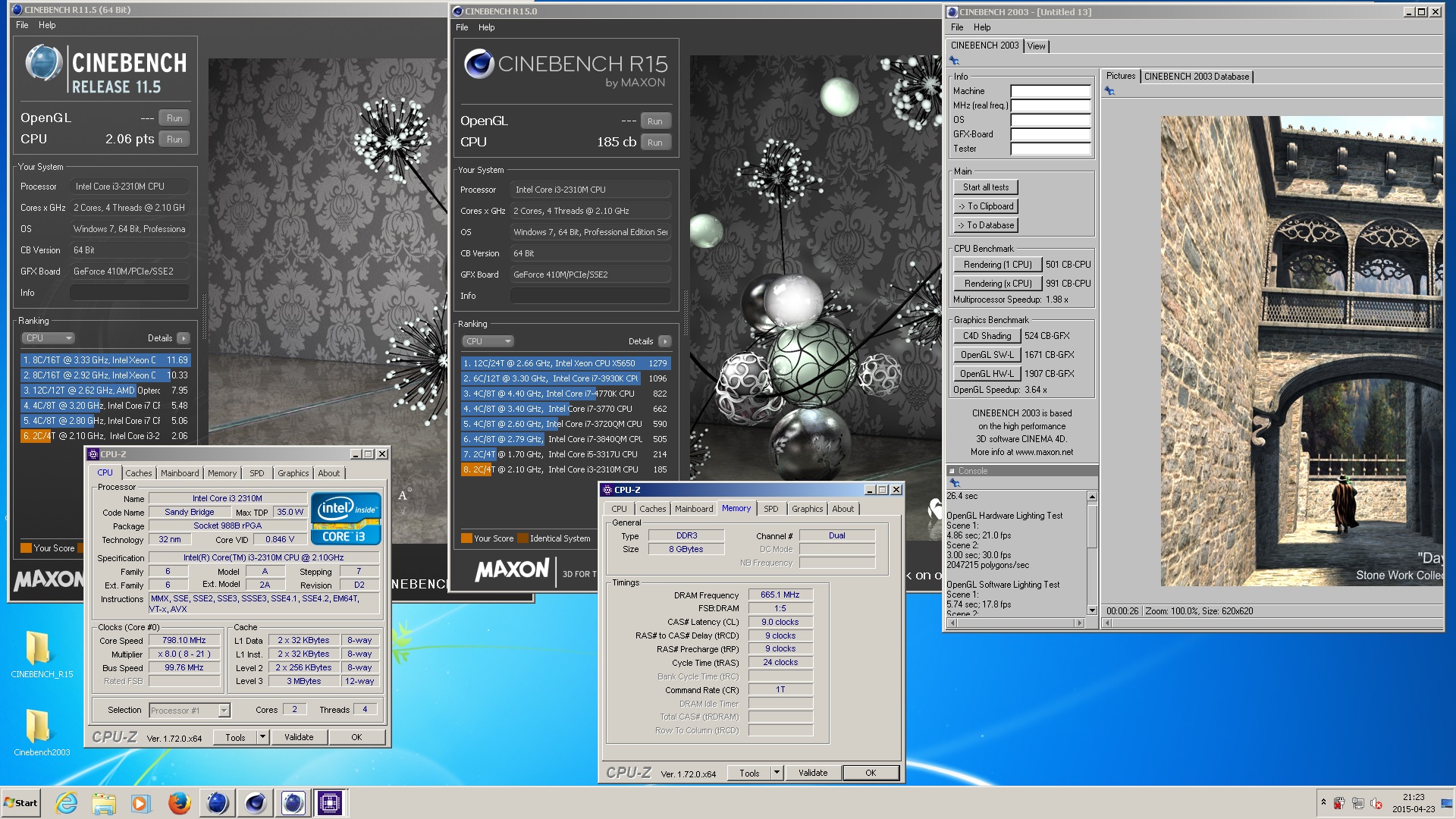Open Help menu in Cinebench R15
Screen dimensions: 1456x819
click(486, 27)
